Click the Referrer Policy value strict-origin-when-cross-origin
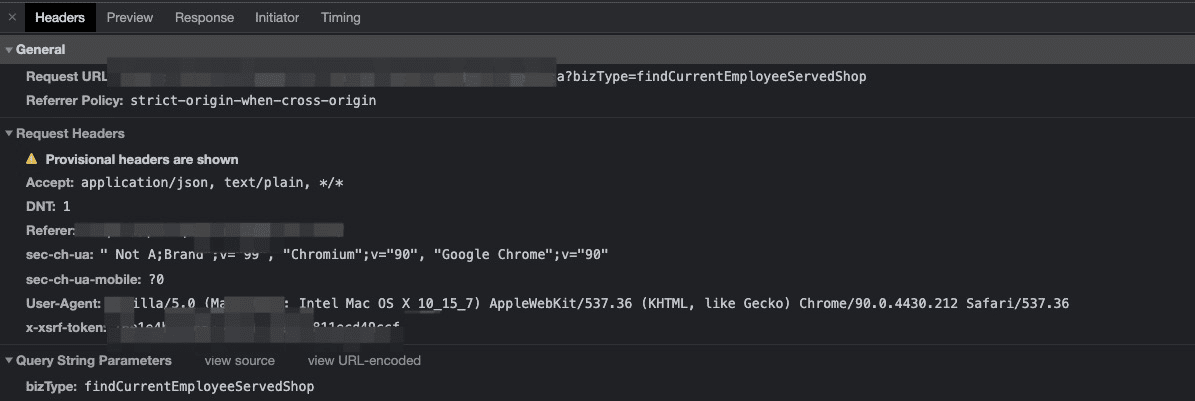The image size is (1195, 401). pos(253,101)
